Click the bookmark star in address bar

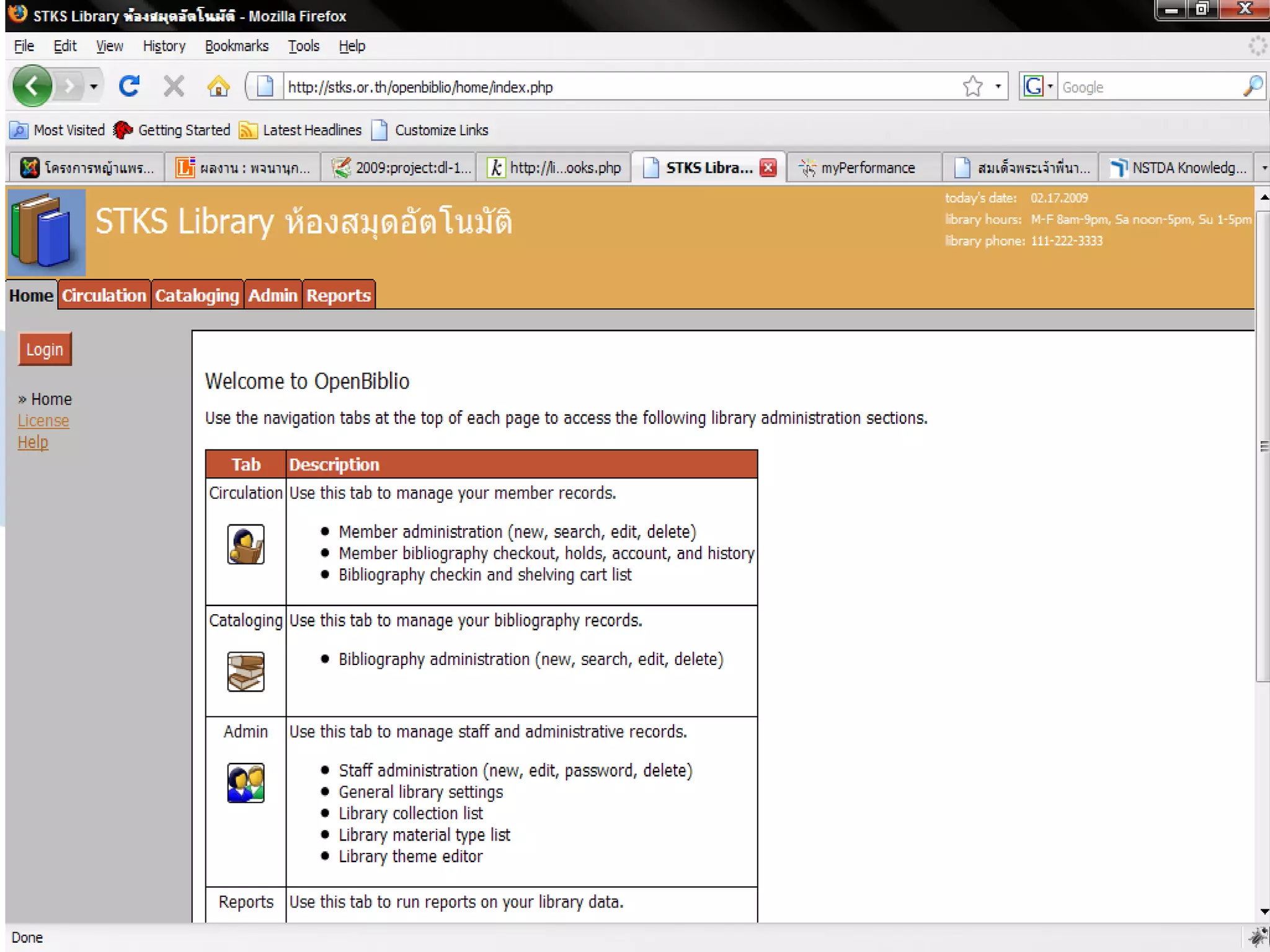972,86
